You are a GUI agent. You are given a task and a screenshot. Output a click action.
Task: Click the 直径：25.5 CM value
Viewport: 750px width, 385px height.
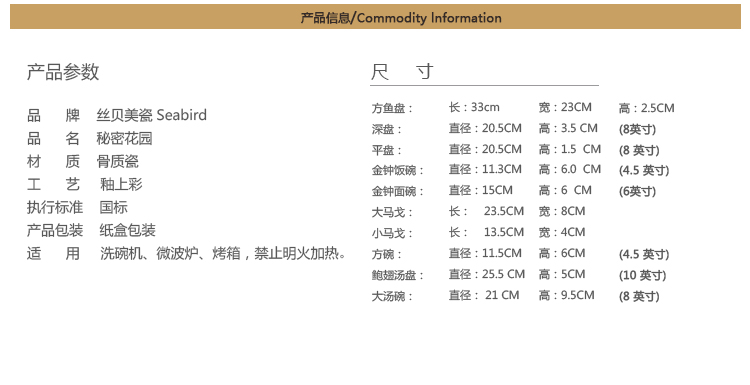click(487, 275)
